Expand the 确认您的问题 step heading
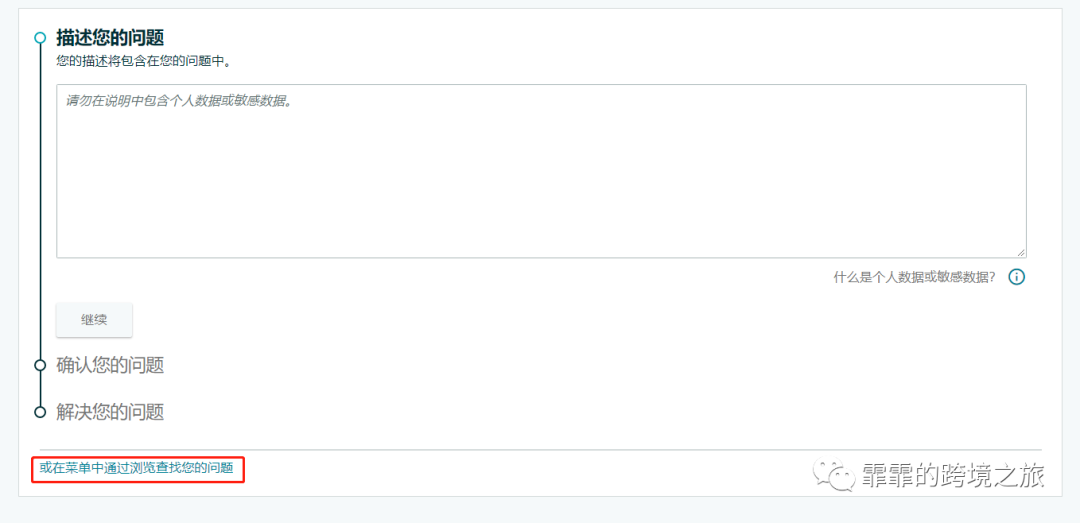1080x523 pixels. point(110,365)
